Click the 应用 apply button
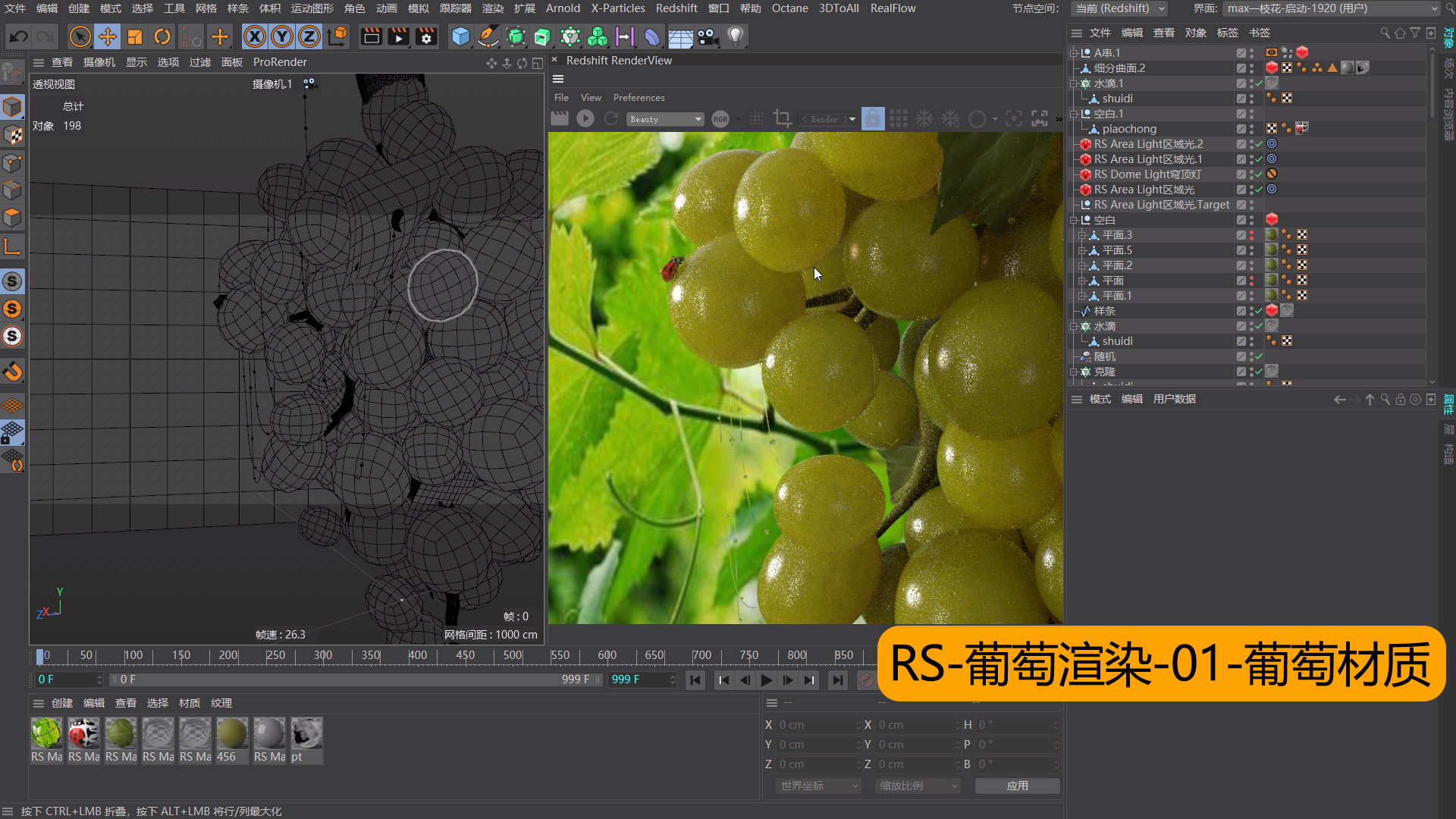 [x=1017, y=786]
